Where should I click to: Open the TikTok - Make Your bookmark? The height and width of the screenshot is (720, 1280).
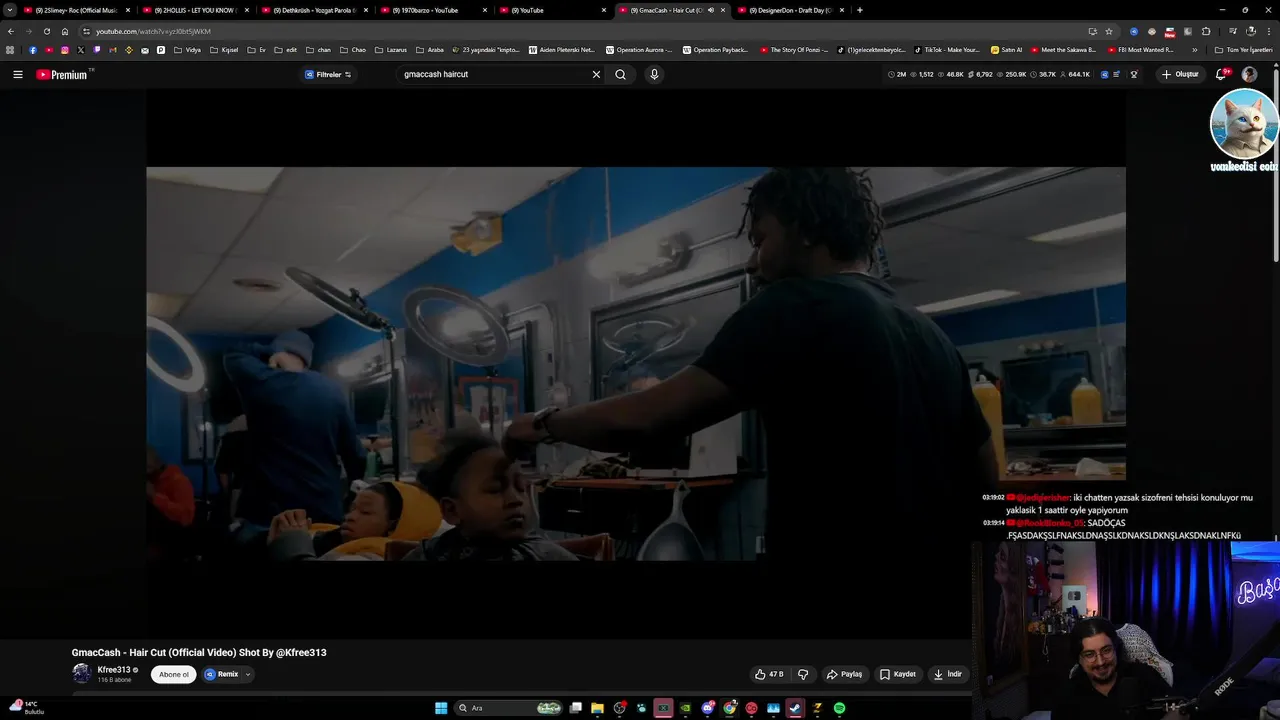946,49
